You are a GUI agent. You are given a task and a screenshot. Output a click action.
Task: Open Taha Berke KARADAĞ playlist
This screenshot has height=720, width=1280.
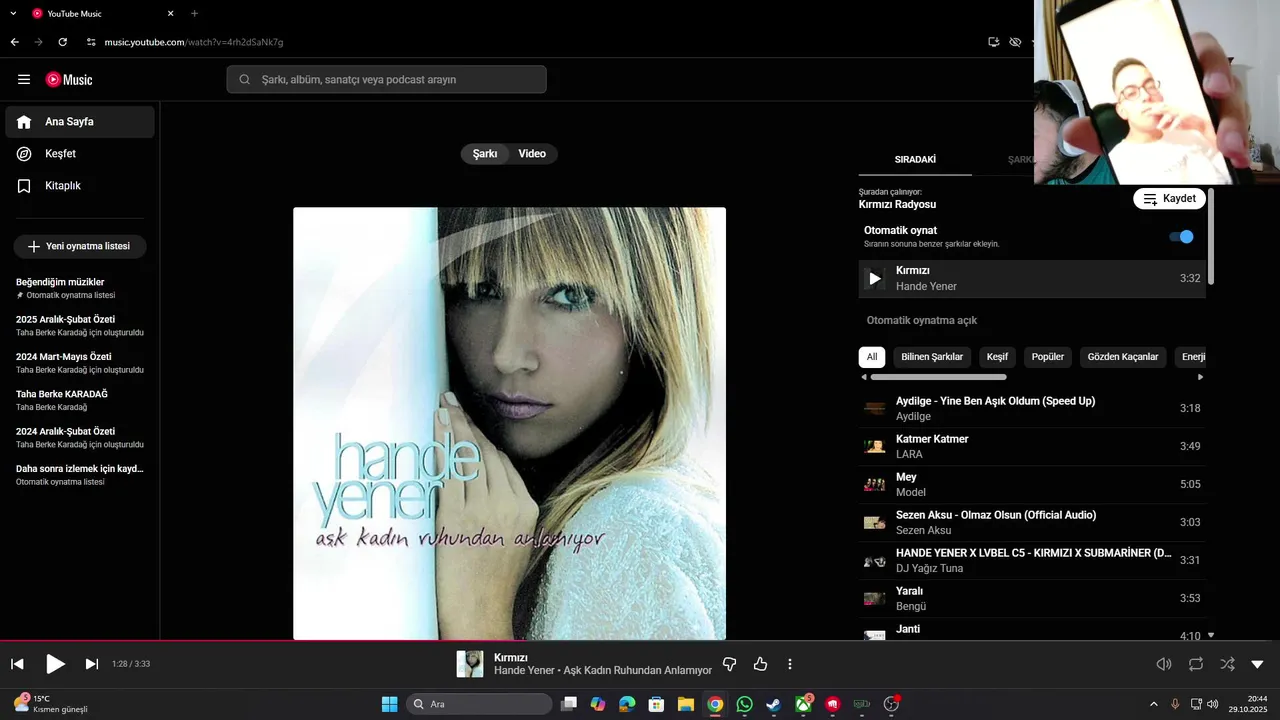[x=80, y=400]
